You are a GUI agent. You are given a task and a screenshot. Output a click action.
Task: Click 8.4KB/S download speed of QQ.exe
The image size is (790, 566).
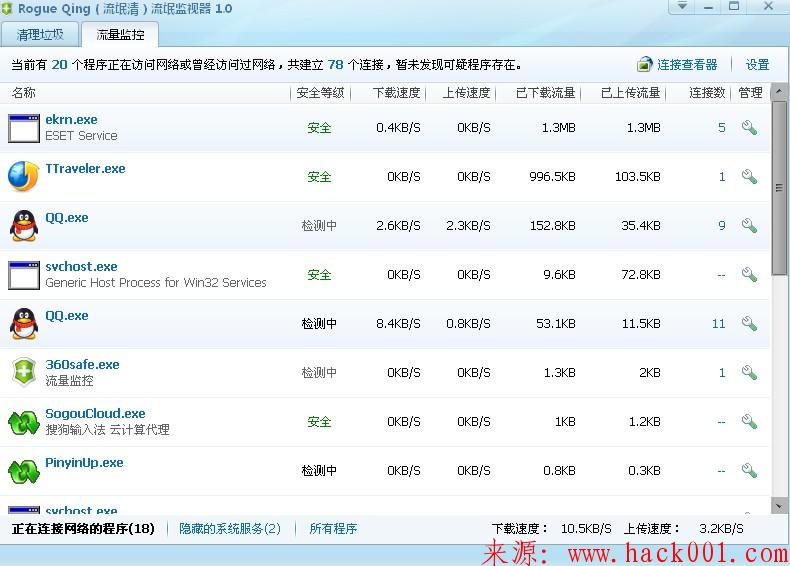point(398,324)
